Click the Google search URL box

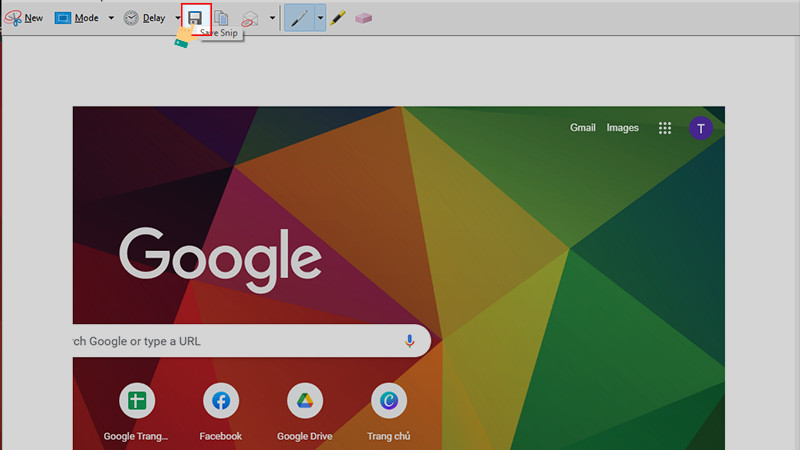tap(252, 341)
